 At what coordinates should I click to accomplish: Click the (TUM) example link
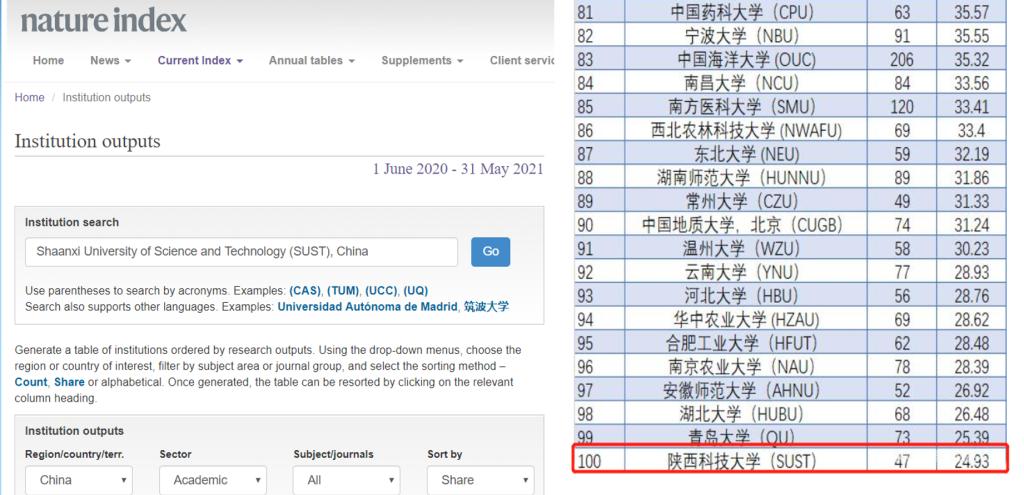[x=343, y=291]
